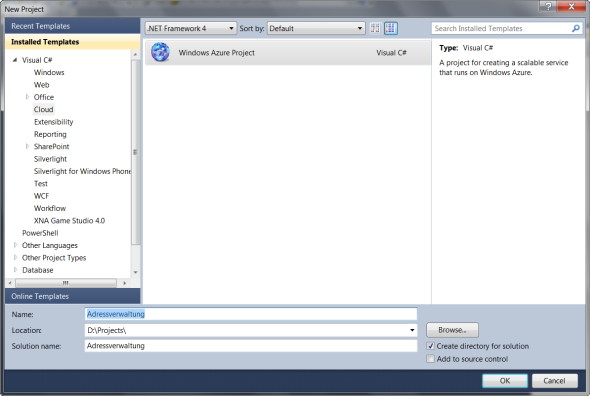The image size is (590, 396).
Task: Enable Add to source control checkbox
Action: [430, 359]
